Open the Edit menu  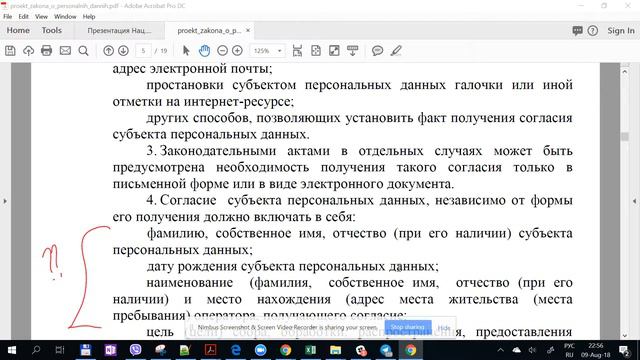click(23, 17)
